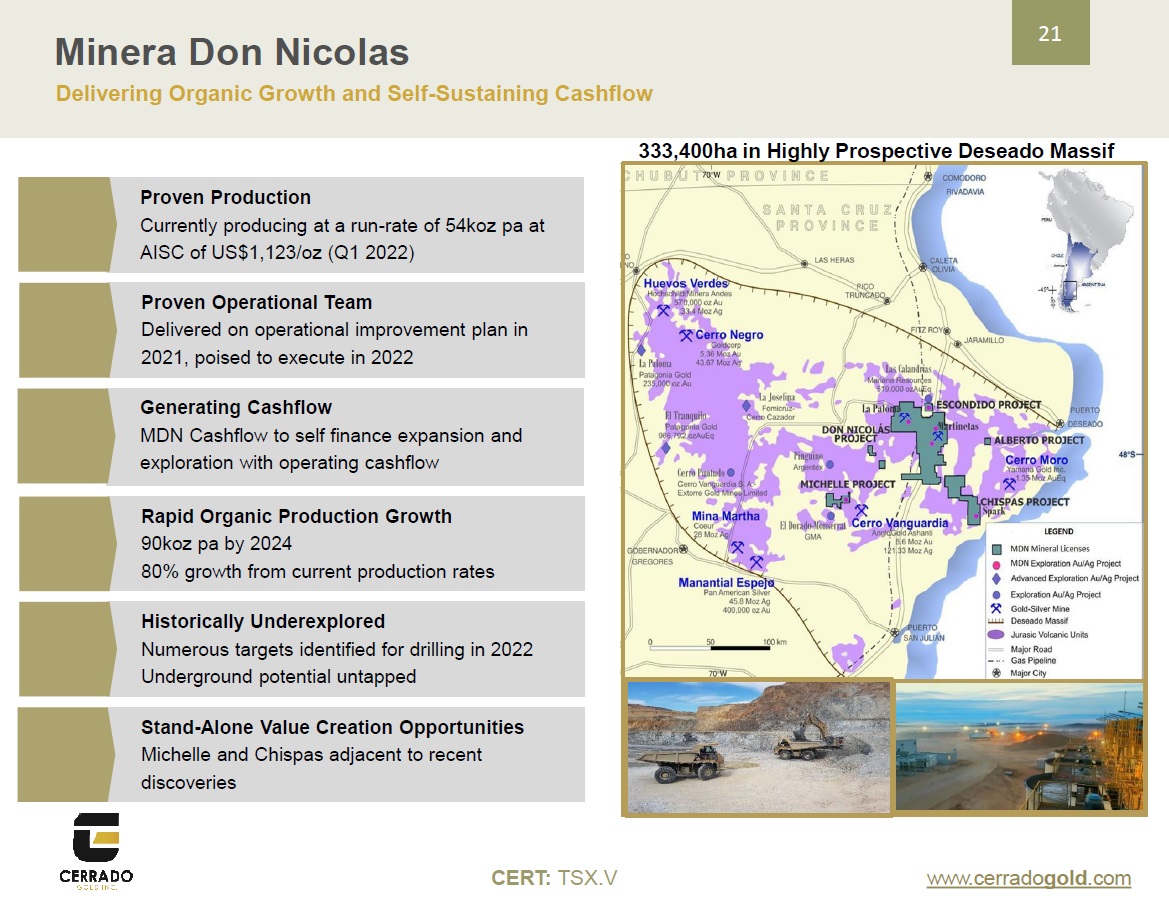Click the "Huevos Verdes" map label
1169x904 pixels.
coord(686,283)
